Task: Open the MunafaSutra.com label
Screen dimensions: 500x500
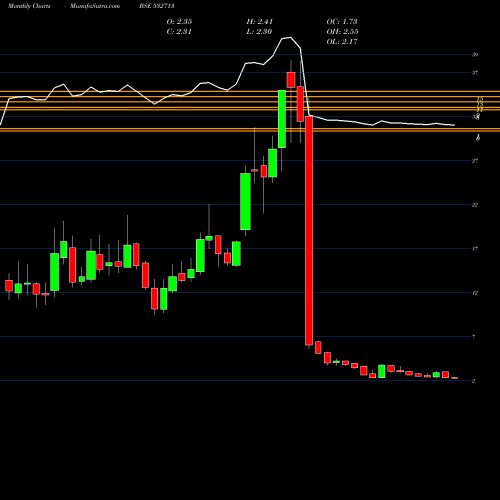Action: 95,6
